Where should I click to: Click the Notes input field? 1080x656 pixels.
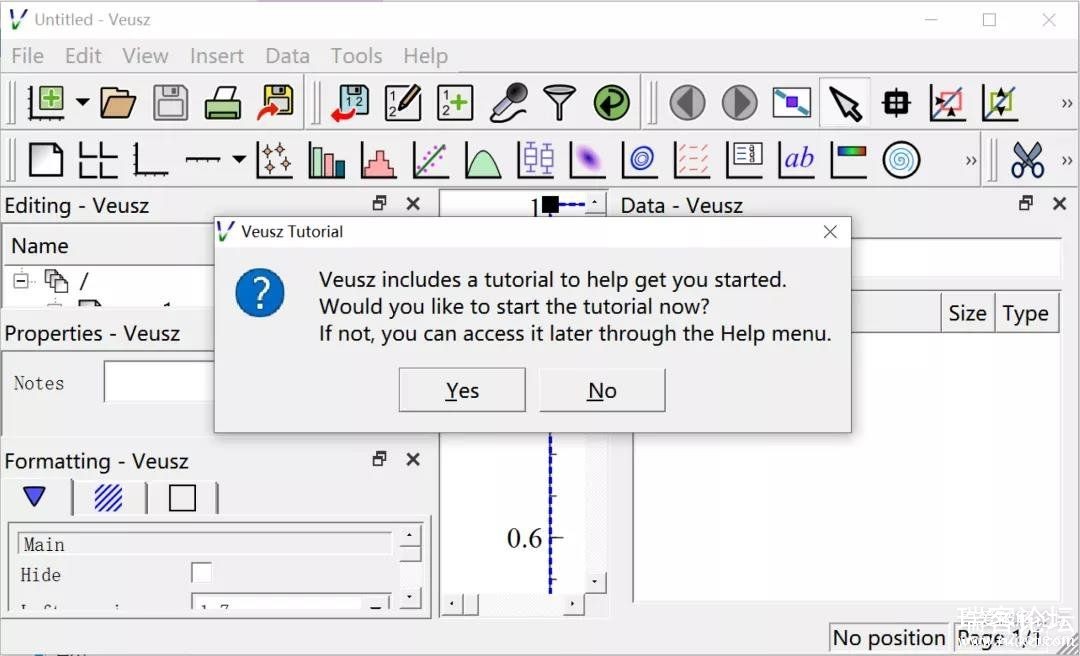tap(159, 382)
